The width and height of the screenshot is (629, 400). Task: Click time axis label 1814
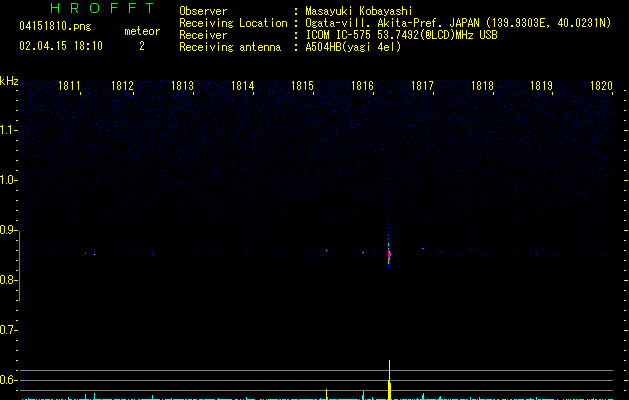pyautogui.click(x=243, y=86)
